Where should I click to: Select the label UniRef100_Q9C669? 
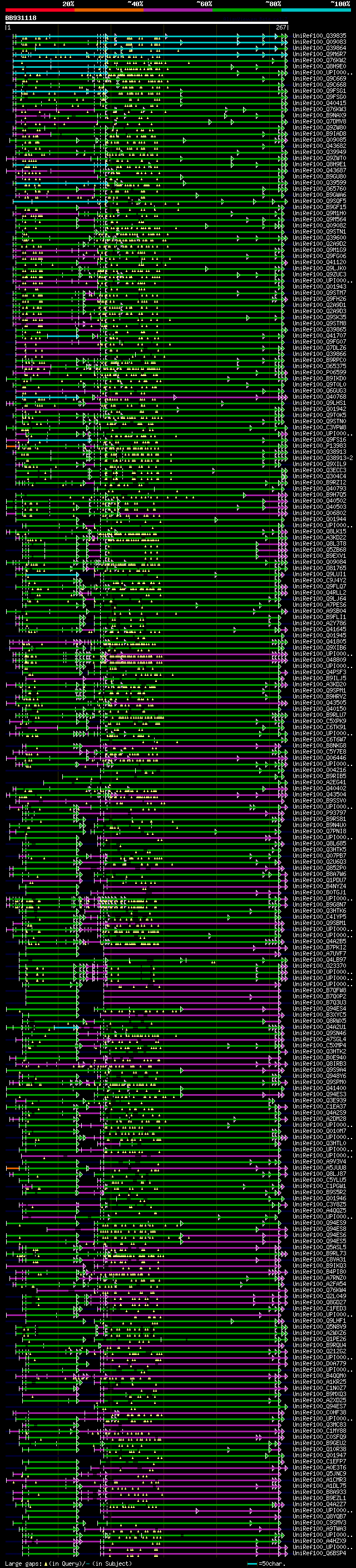click(319, 78)
